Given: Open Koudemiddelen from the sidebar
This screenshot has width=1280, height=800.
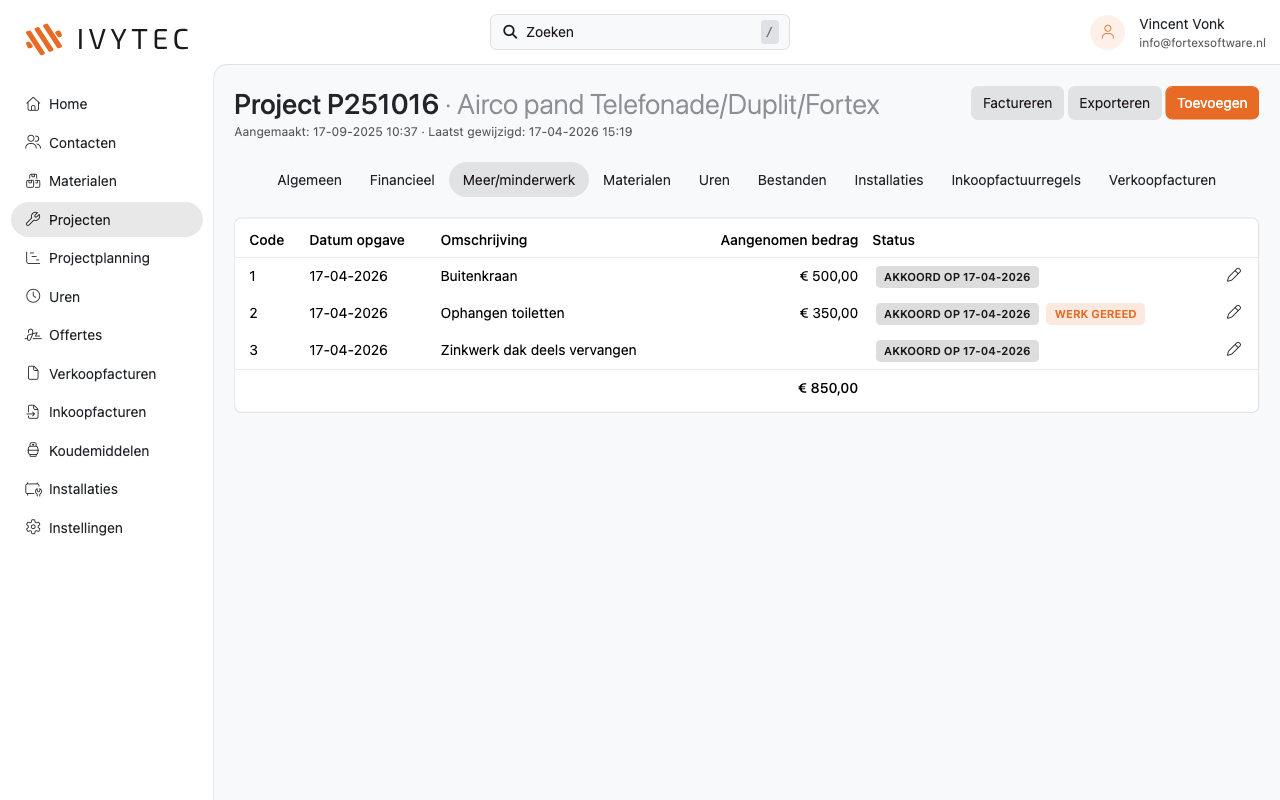Looking at the screenshot, I should [98, 451].
